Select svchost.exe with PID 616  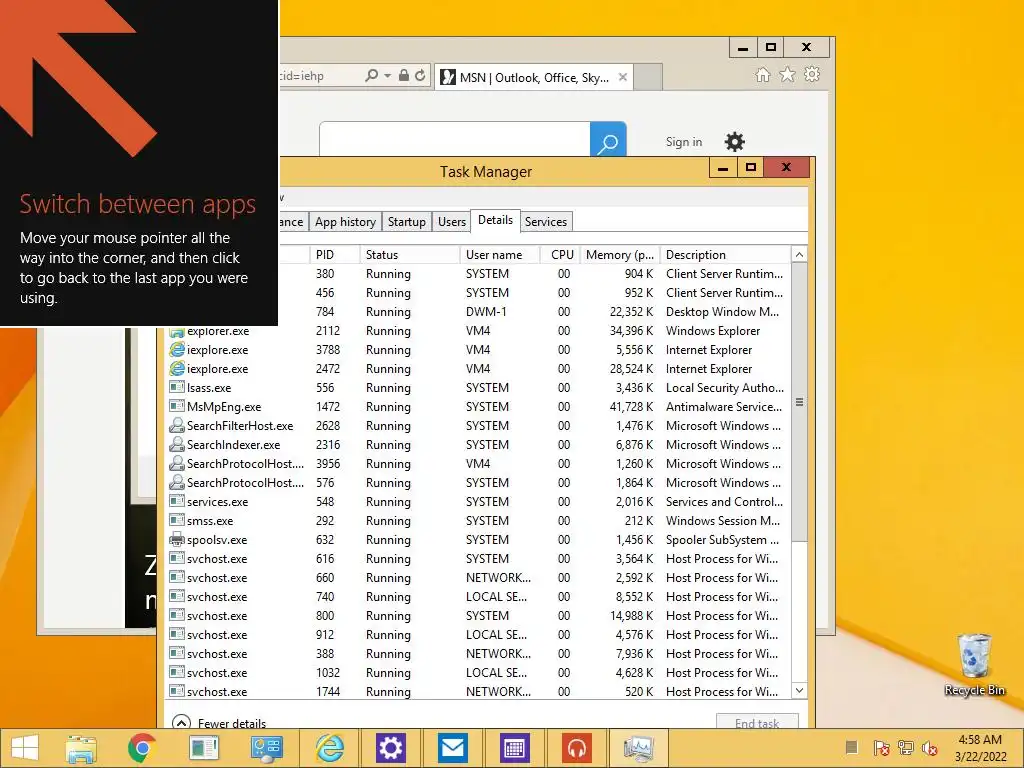click(478, 558)
